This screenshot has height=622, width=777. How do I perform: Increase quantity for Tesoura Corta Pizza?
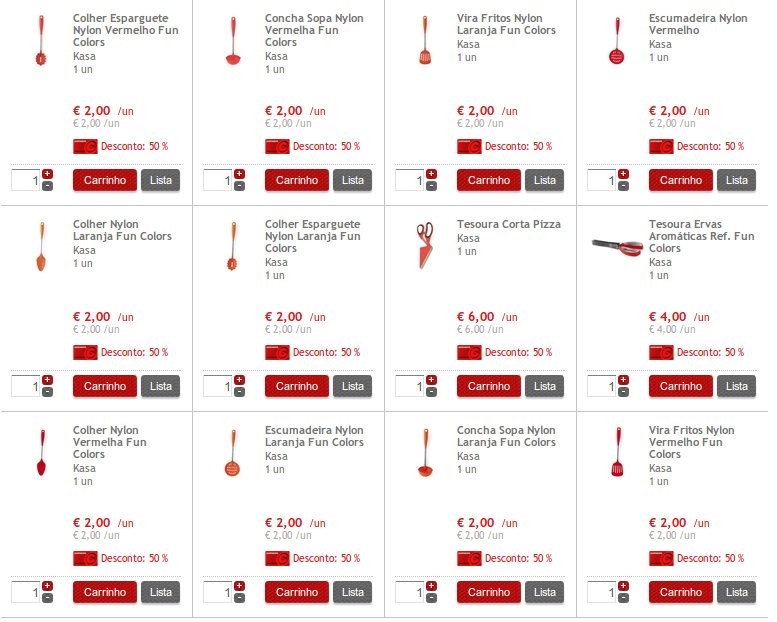(x=431, y=380)
